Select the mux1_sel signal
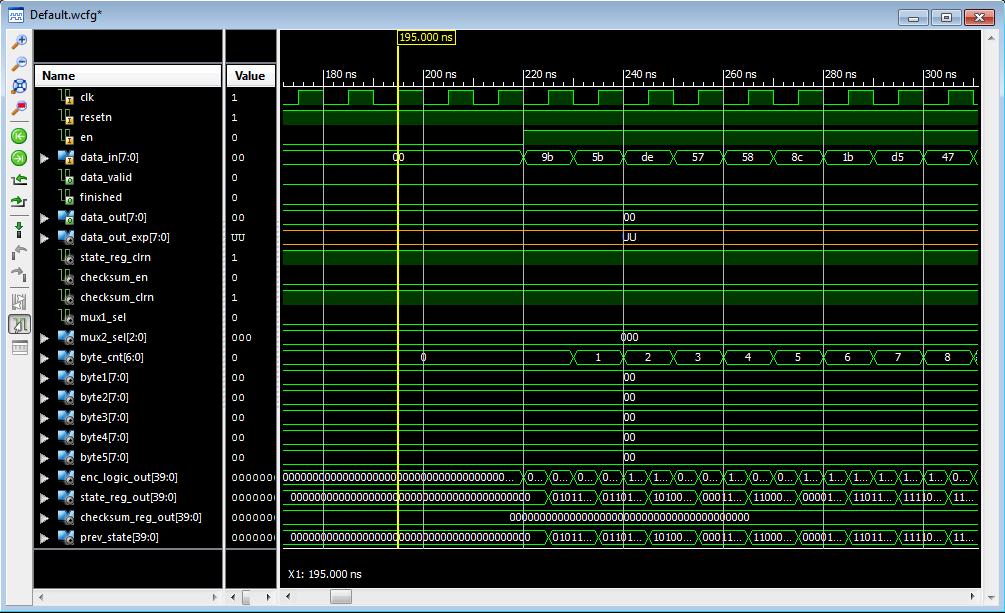 [103, 317]
